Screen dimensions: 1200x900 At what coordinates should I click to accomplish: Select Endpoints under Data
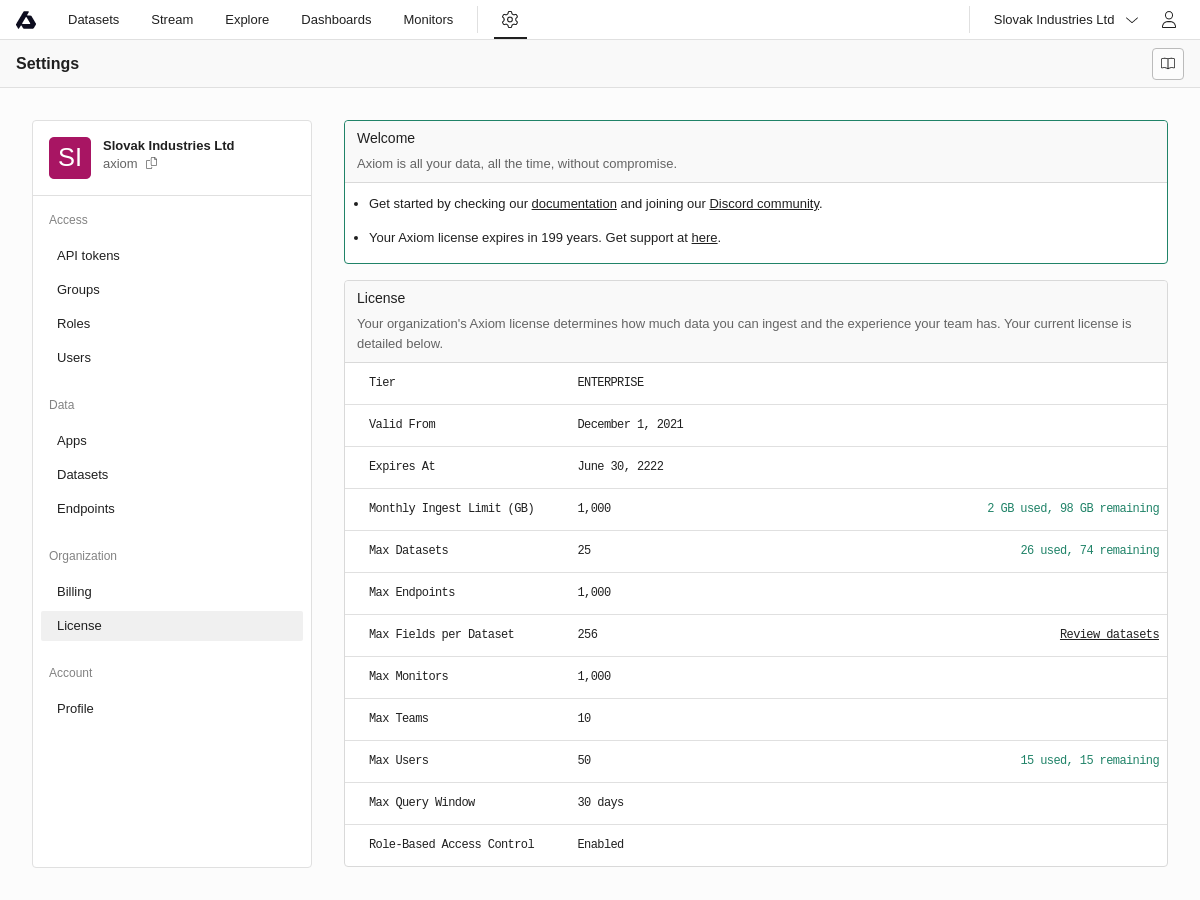86,509
